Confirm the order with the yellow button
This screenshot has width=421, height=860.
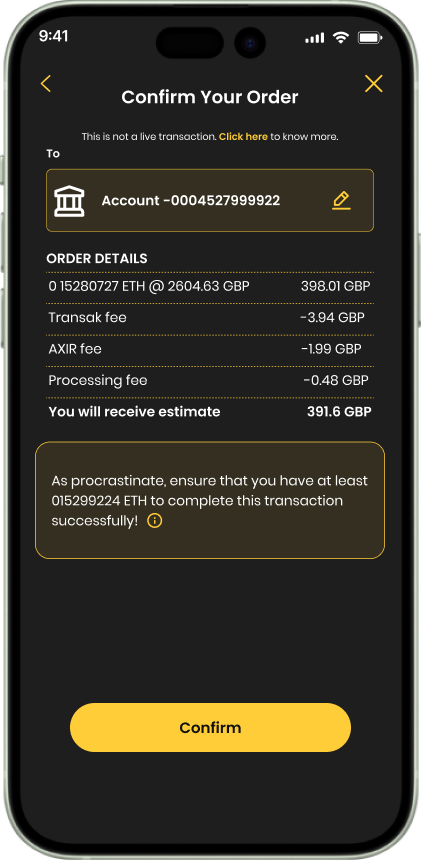pos(210,727)
